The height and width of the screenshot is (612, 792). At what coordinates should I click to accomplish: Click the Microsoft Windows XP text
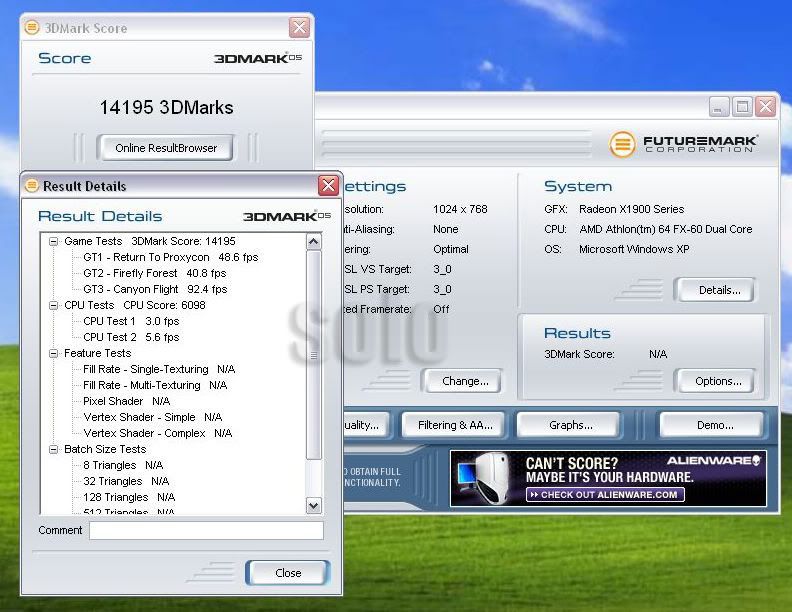[634, 249]
